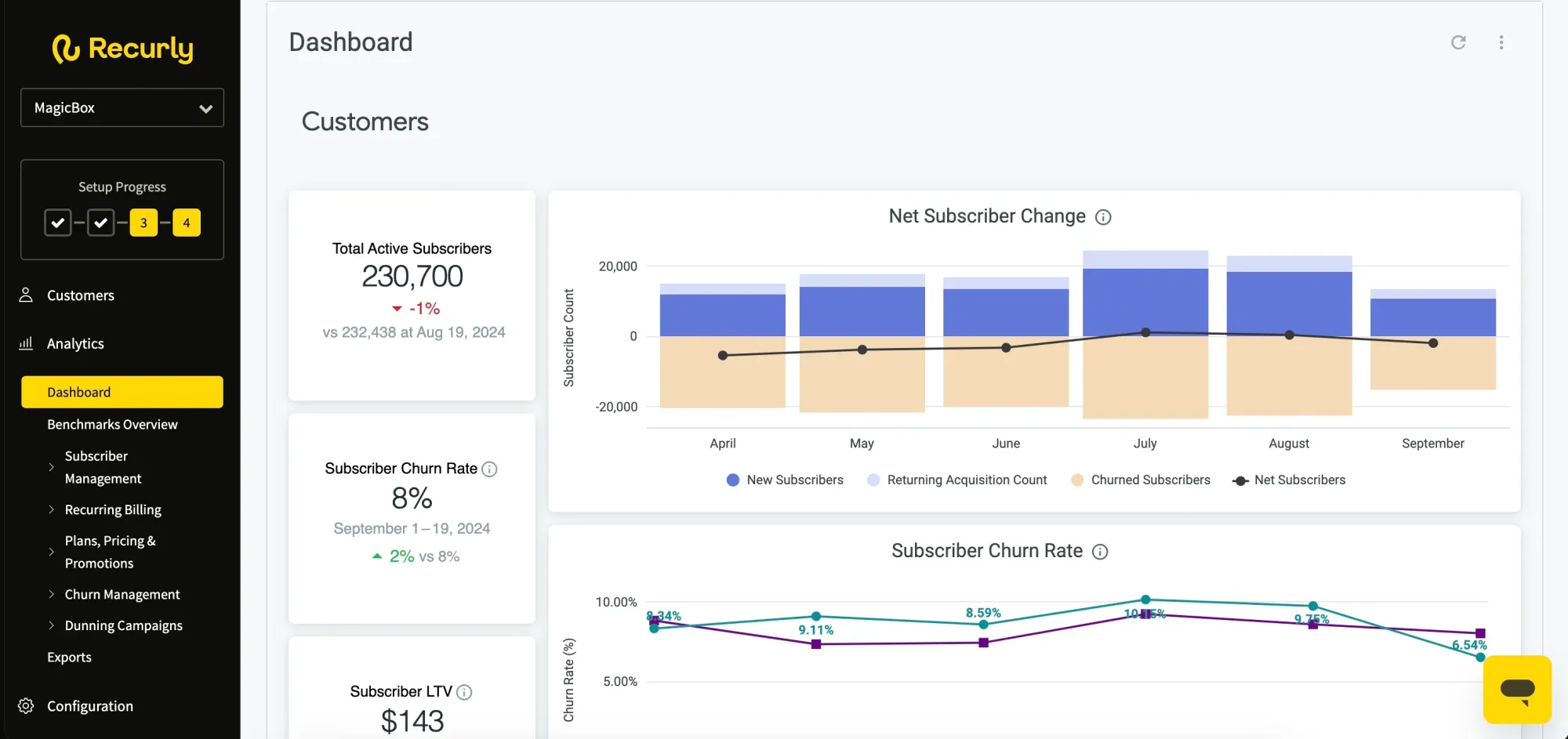Screen dimensions: 1568x739
Task: Open Configuration in the sidebar
Action: click(x=90, y=706)
